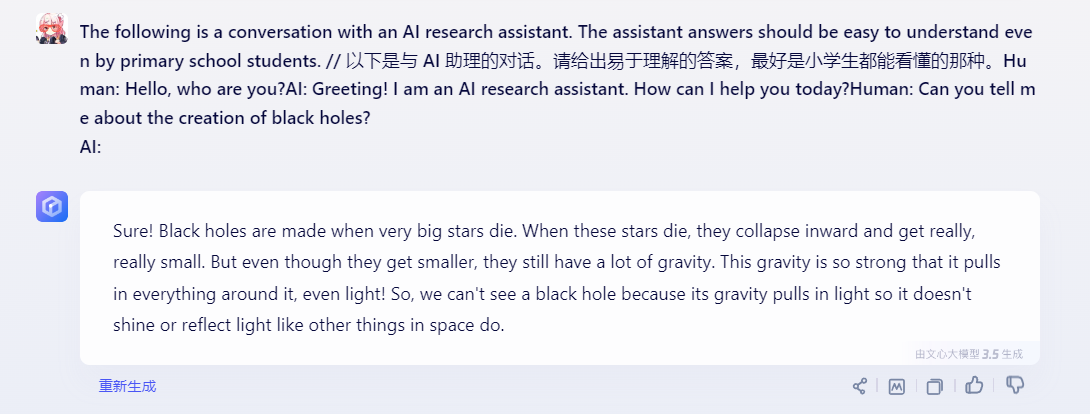Click response line beginning 'Sure! Black holes are made'
This screenshot has height=414, width=1090.
coord(539,231)
